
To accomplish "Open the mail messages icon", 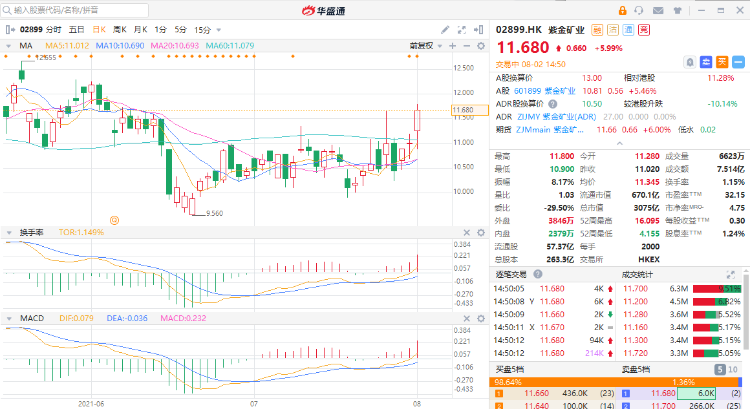I will pyautogui.click(x=658, y=10).
